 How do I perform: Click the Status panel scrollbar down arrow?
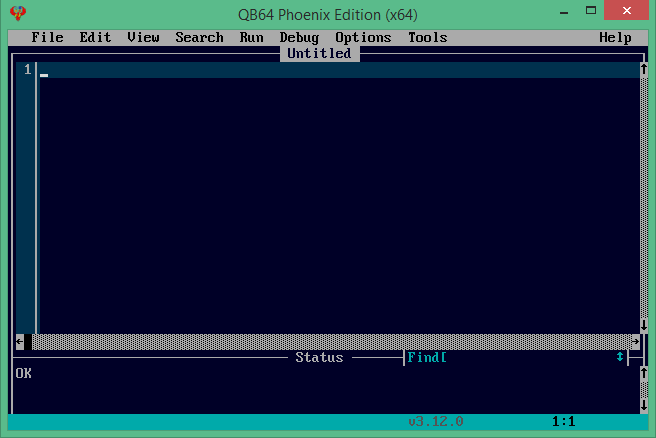click(x=644, y=405)
